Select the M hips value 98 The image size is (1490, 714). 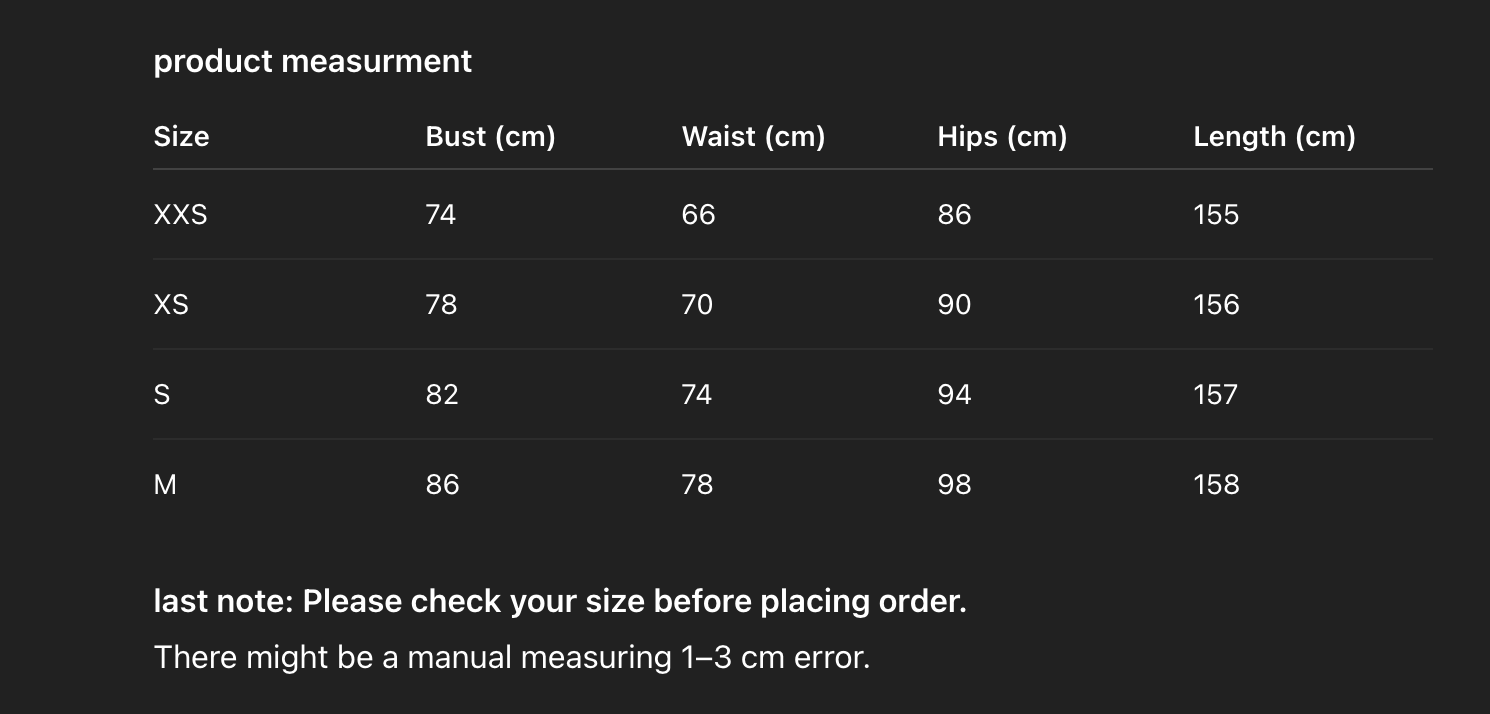pos(954,485)
